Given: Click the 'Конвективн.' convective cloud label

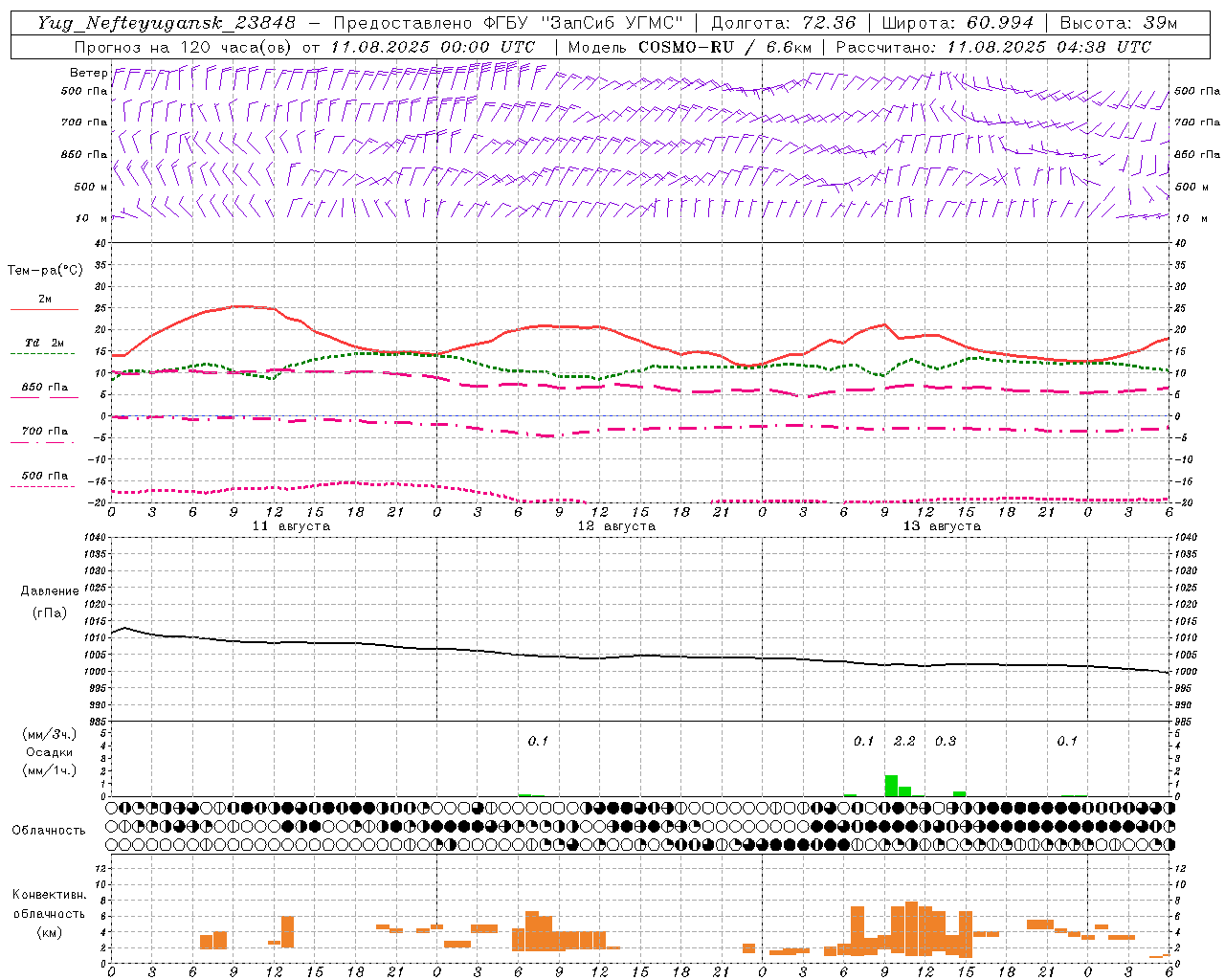Looking at the screenshot, I should coord(49,895).
